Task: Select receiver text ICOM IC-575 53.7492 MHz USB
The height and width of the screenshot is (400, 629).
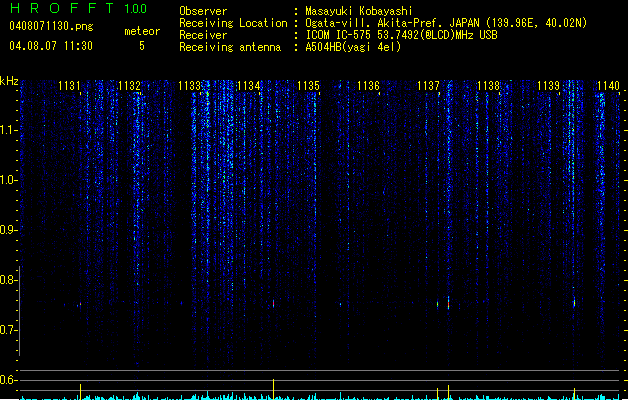Action: [401, 35]
